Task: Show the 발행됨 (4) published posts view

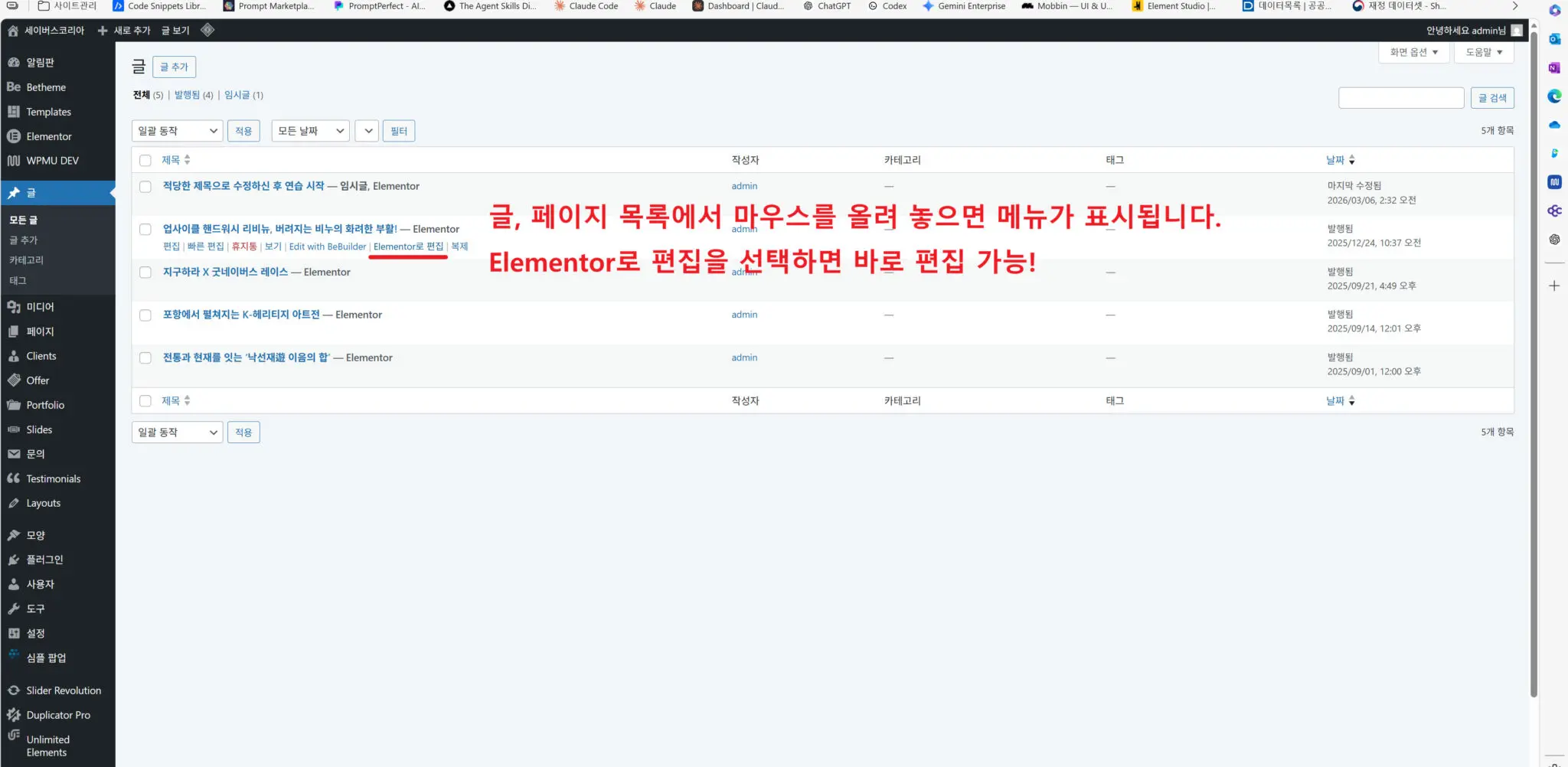Action: 194,95
